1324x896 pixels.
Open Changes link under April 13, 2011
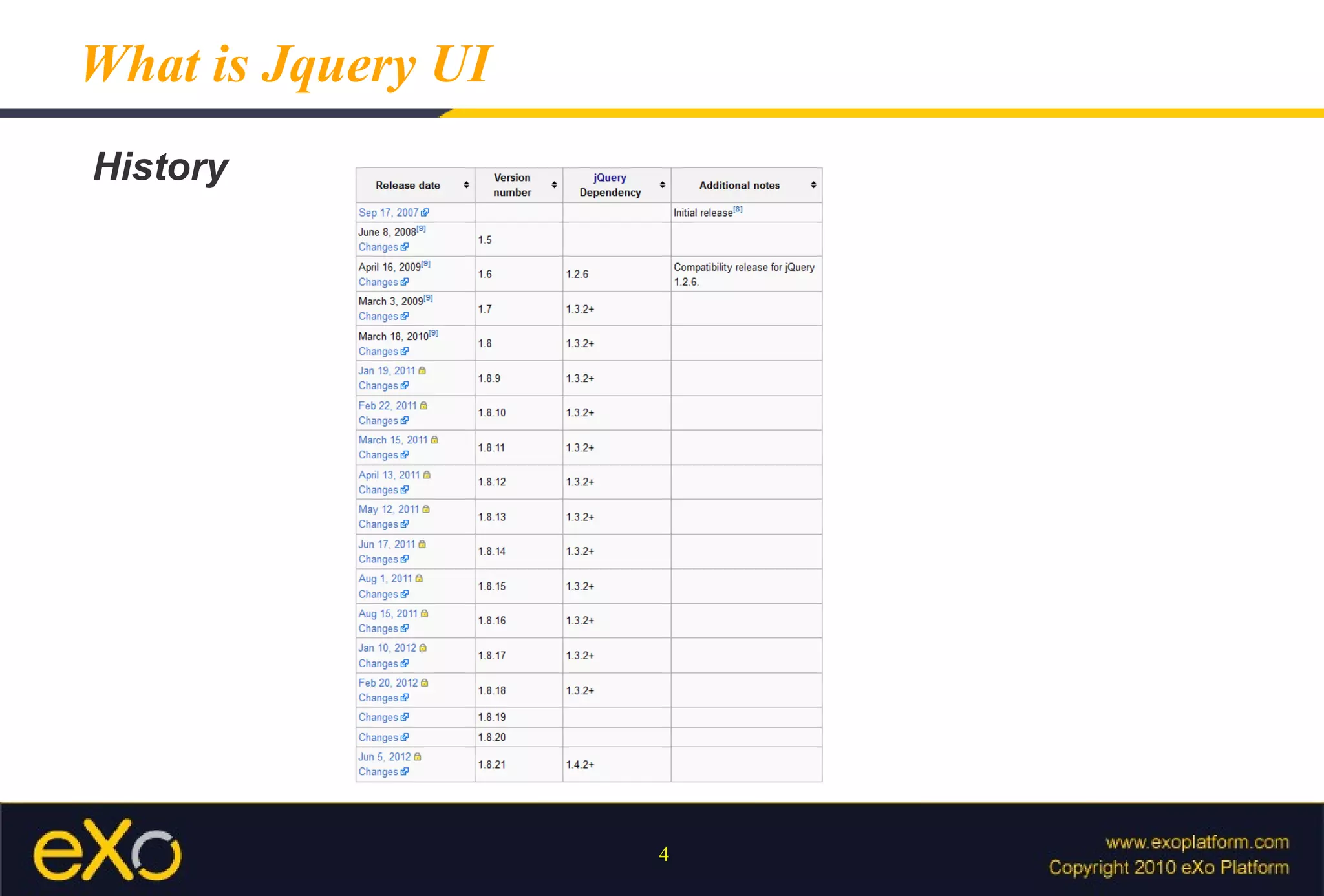[378, 489]
